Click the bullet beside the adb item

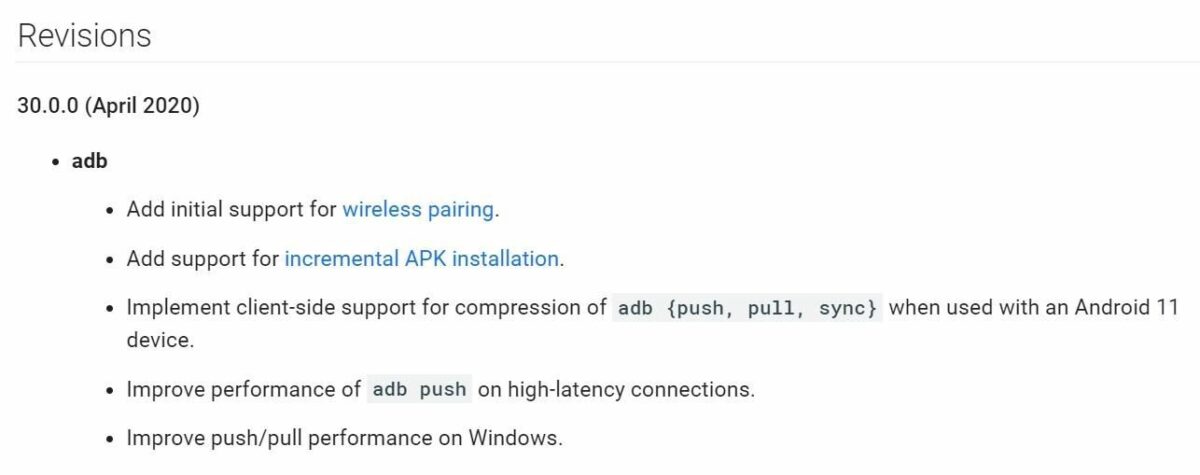[x=55, y=162]
